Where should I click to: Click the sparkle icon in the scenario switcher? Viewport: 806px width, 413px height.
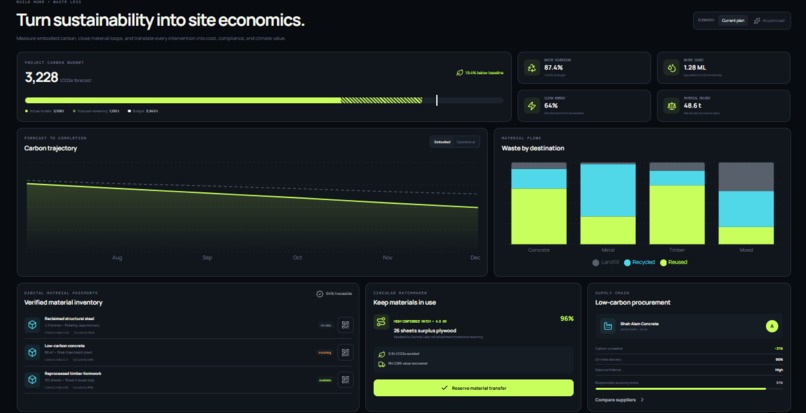click(757, 21)
